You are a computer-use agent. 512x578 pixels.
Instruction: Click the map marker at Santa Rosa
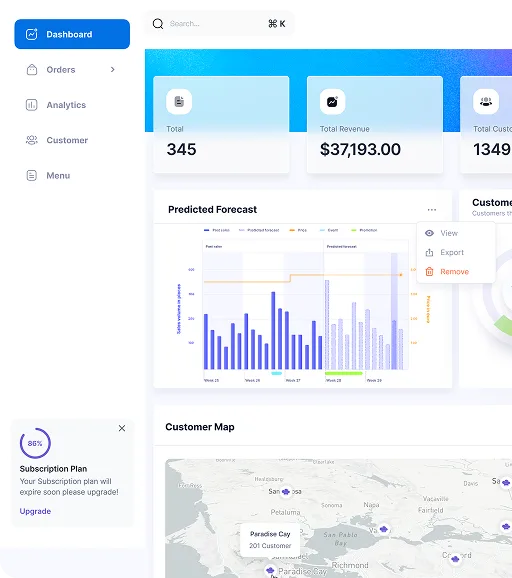click(x=286, y=491)
